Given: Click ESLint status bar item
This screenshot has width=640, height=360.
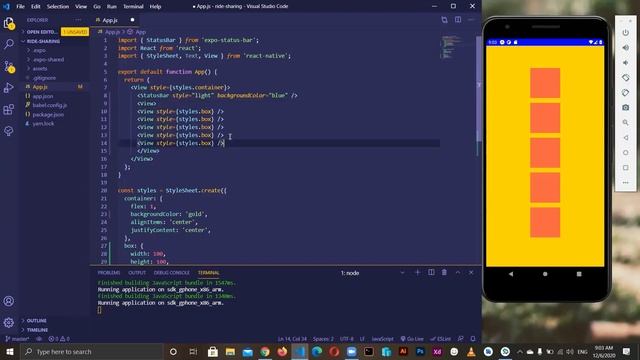Looking at the screenshot, I should coord(440,339).
